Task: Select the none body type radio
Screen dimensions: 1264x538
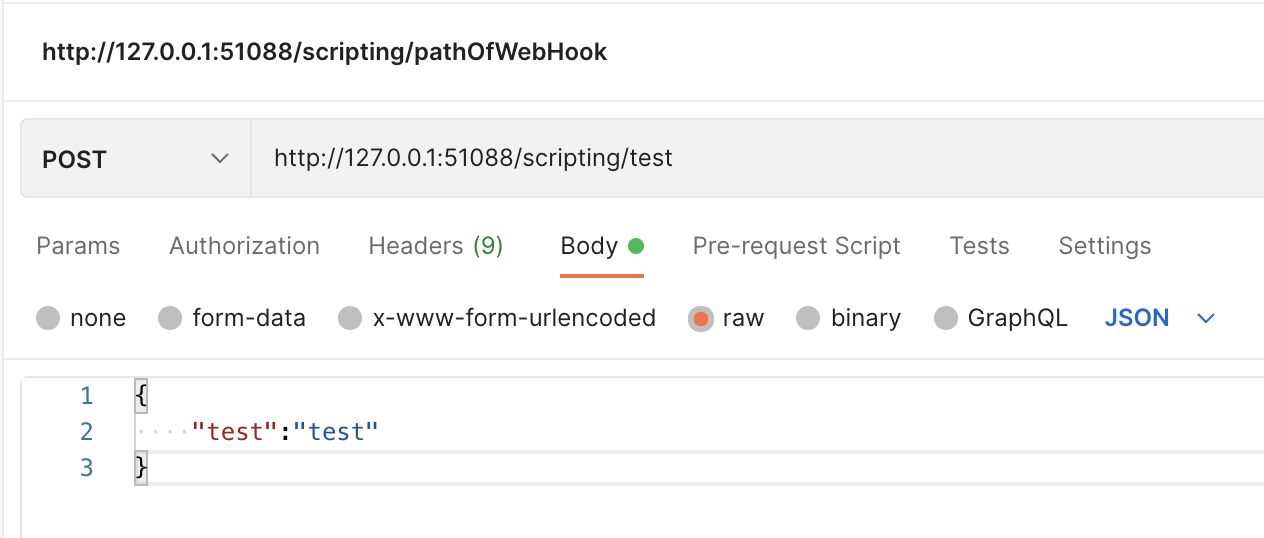Action: [x=48, y=319]
